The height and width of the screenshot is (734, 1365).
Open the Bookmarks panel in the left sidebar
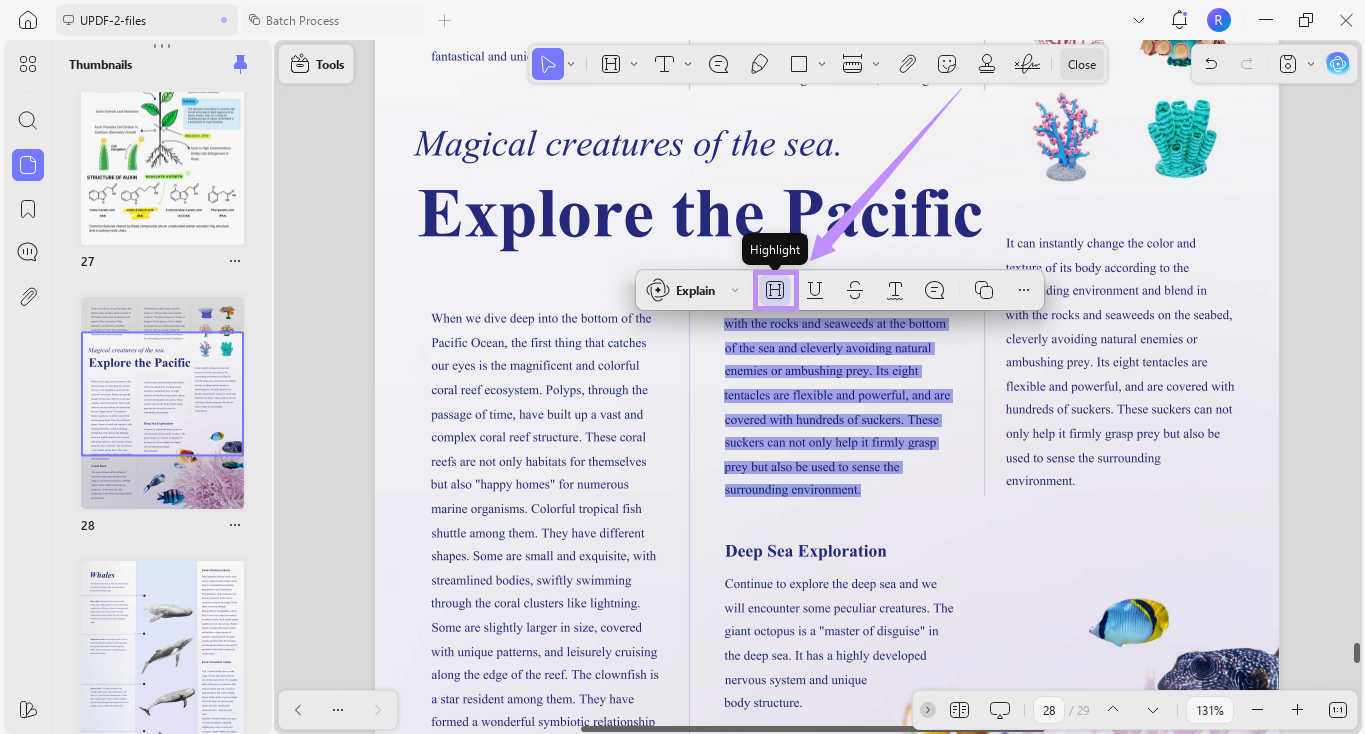(x=28, y=209)
